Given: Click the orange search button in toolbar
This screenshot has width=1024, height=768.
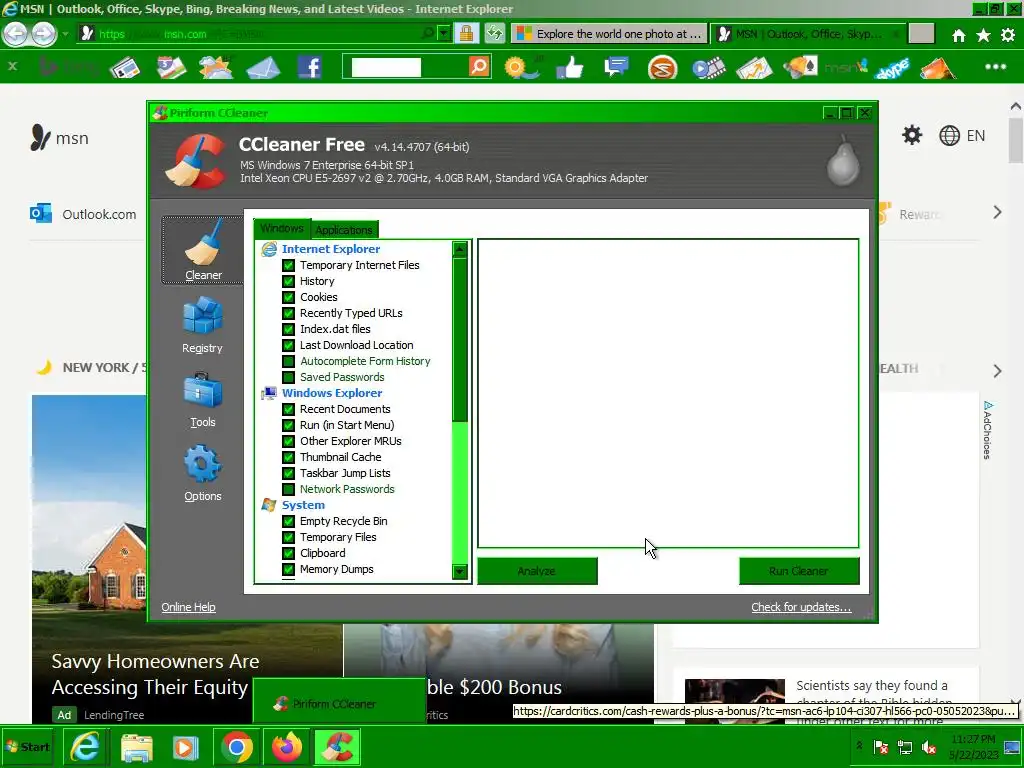Looking at the screenshot, I should coord(479,67).
